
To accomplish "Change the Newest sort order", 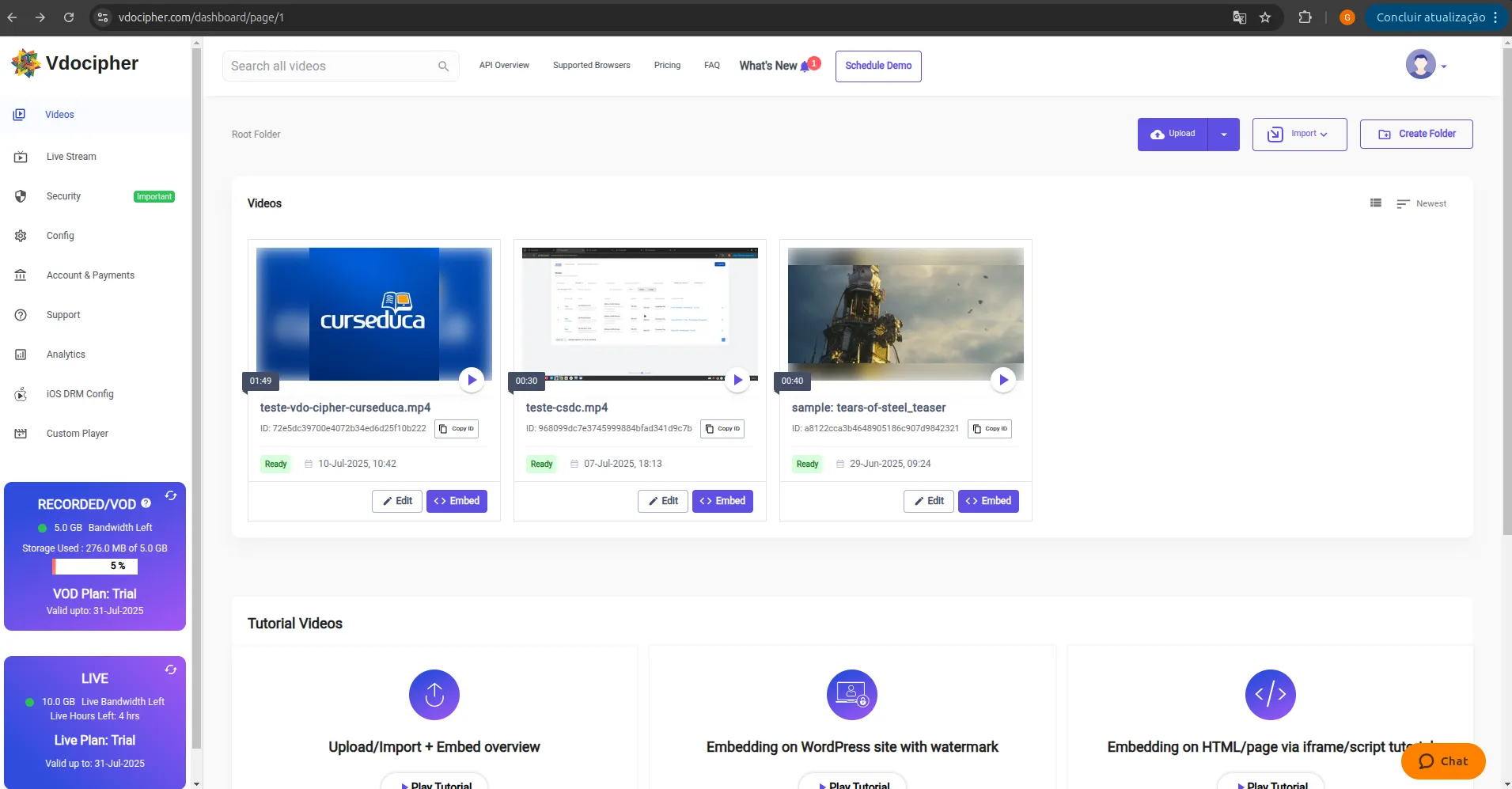I will 1422,204.
